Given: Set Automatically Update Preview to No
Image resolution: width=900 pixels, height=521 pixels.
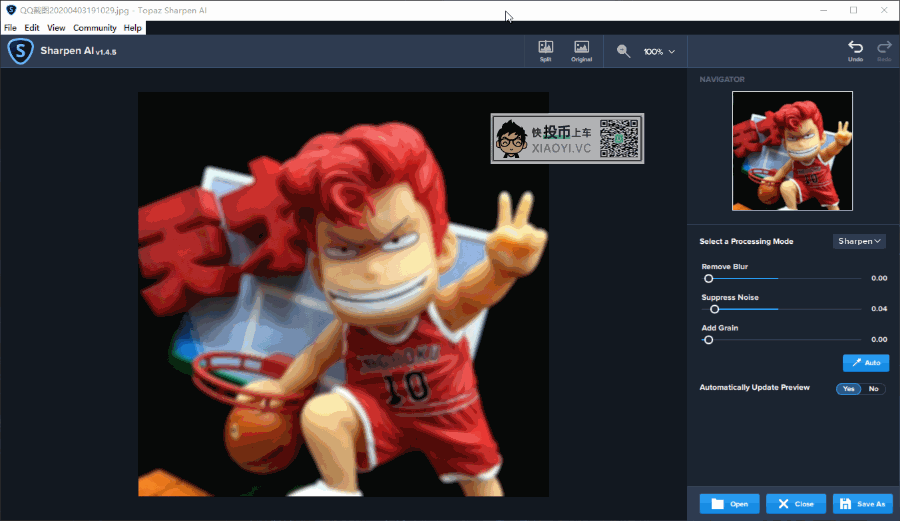Looking at the screenshot, I should click(874, 388).
